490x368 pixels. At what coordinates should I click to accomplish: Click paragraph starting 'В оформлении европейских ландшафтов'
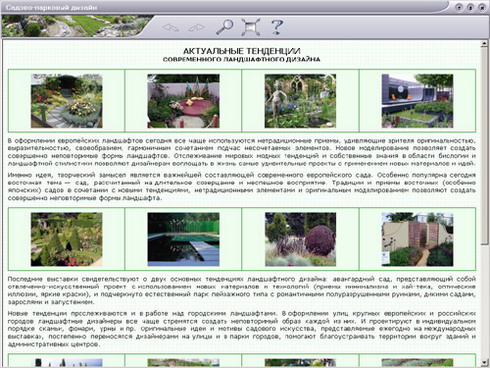(242, 152)
